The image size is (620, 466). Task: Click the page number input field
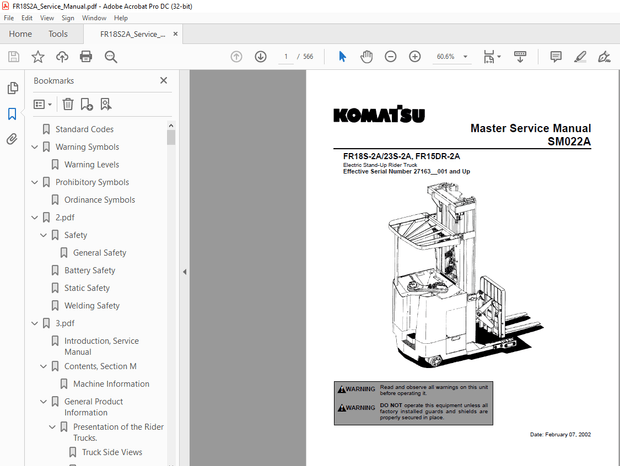(286, 57)
